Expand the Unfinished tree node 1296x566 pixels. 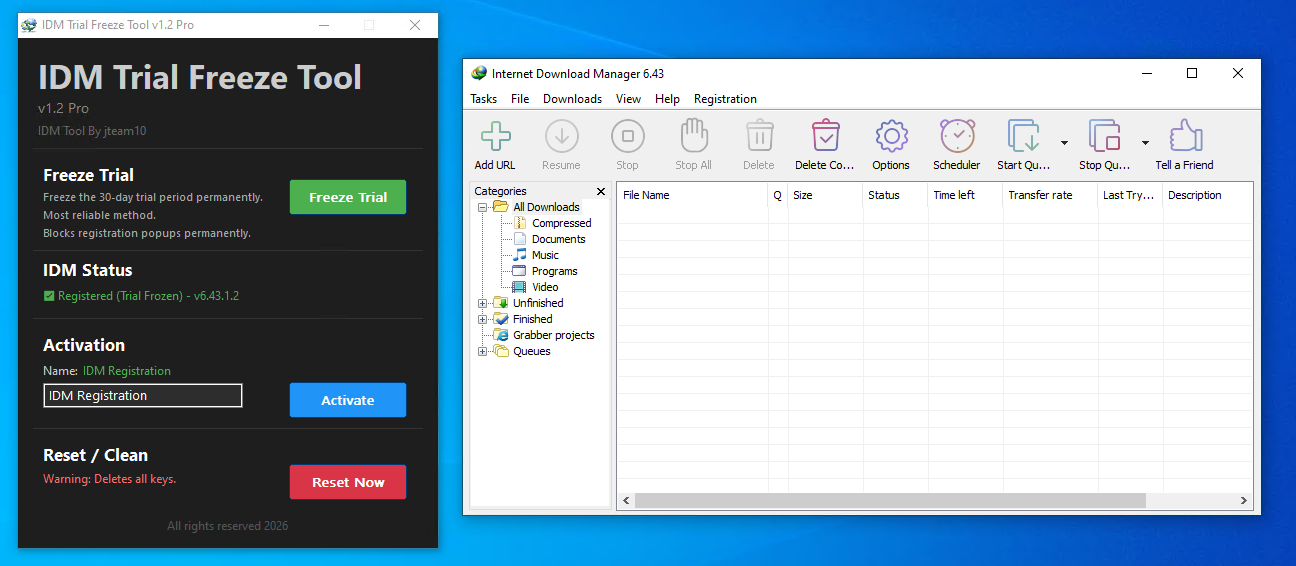(483, 303)
